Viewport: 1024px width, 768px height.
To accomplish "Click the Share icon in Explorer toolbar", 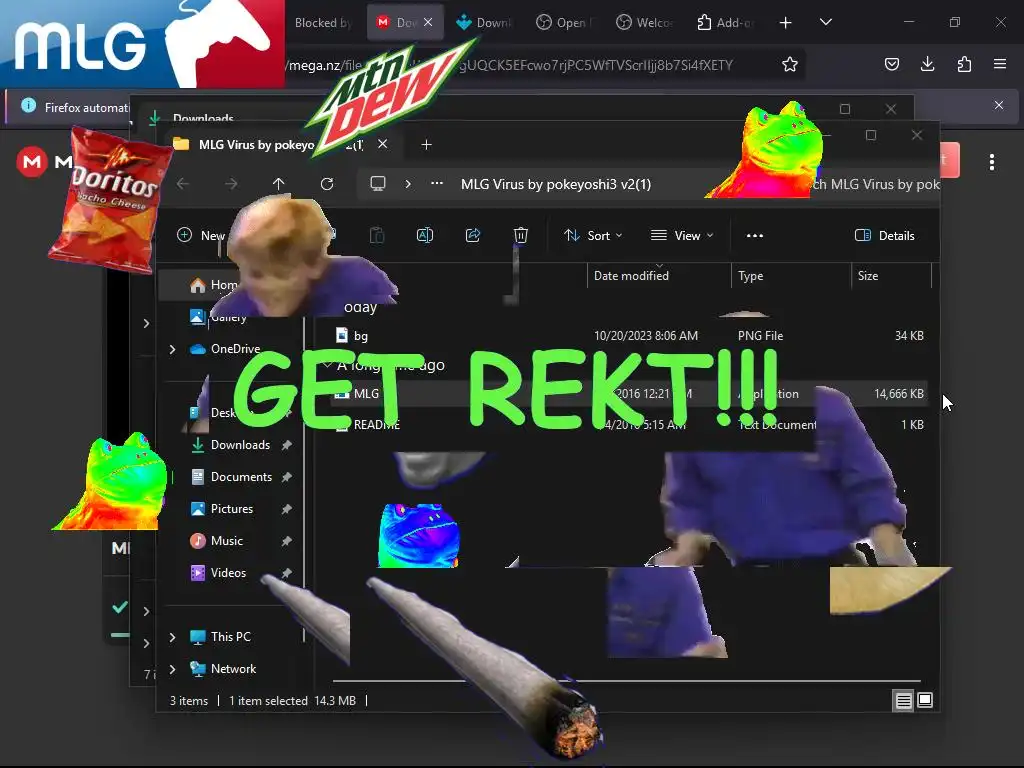I will click(473, 235).
